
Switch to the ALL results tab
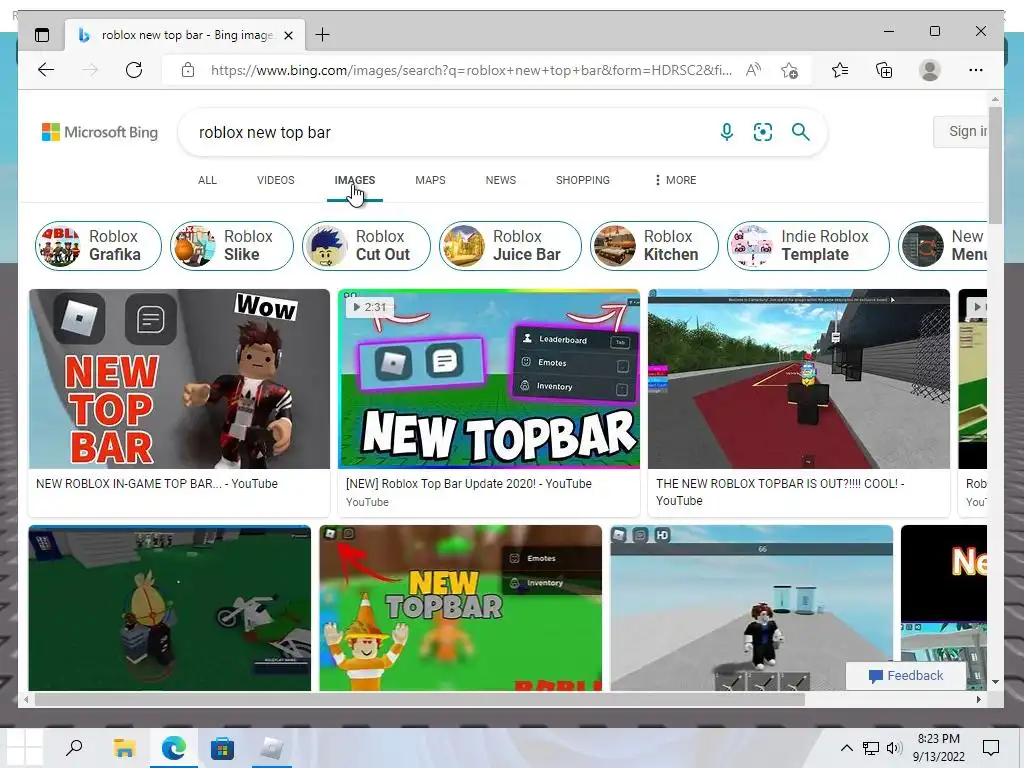tap(207, 180)
